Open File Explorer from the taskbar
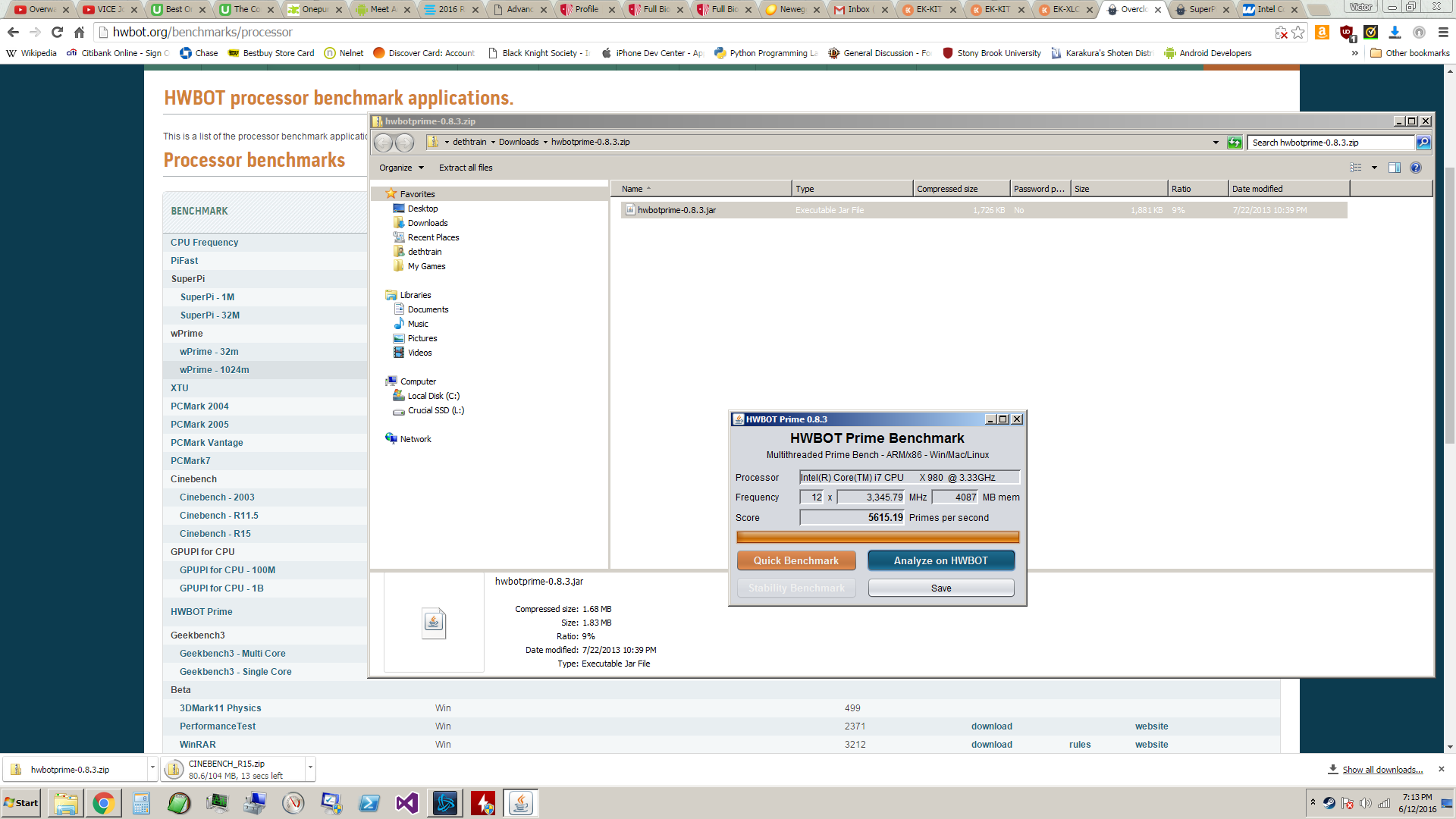Viewport: 1456px width, 819px height. coord(65,803)
